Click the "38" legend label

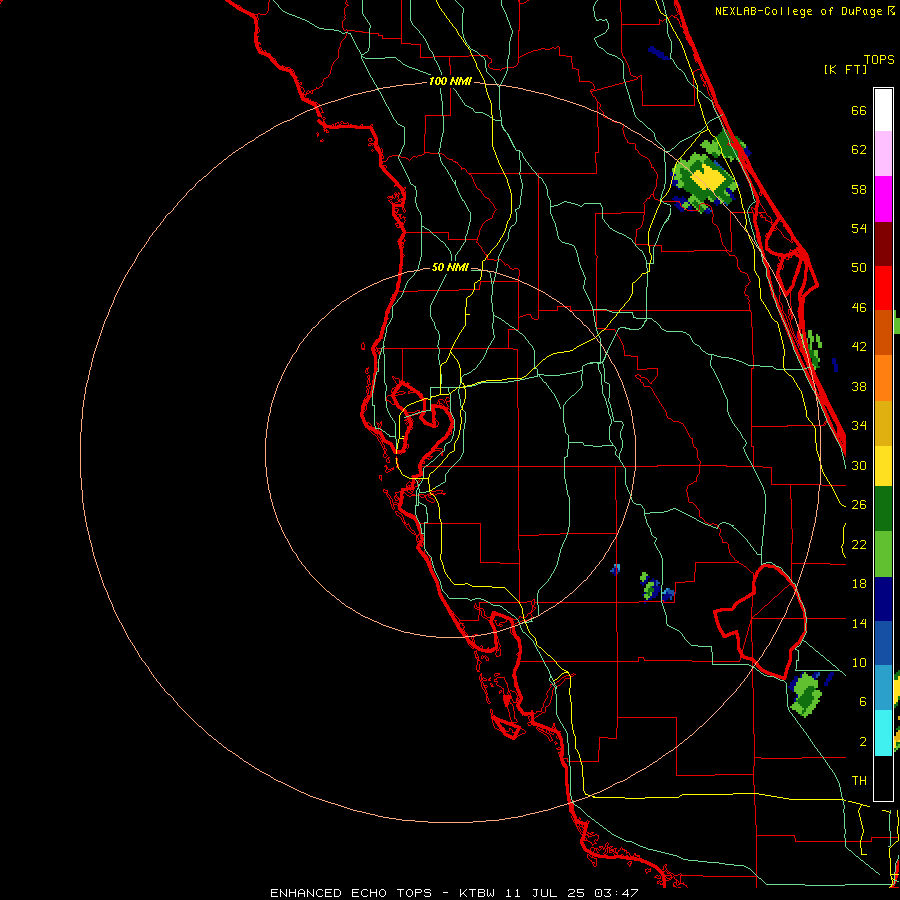tap(859, 387)
